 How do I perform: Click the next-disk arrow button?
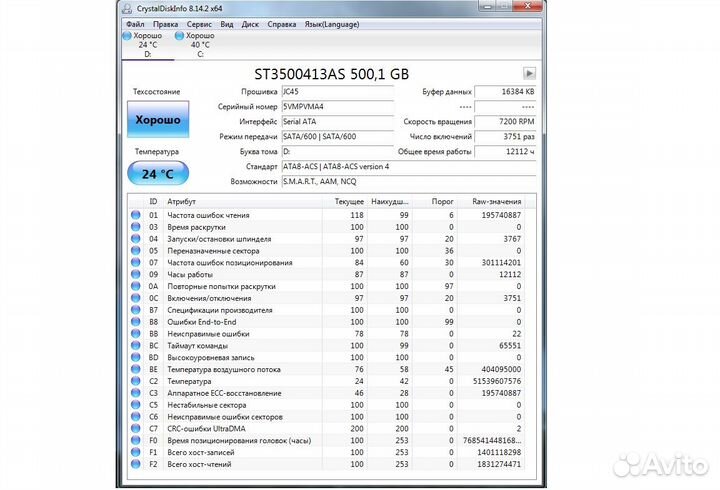[529, 73]
